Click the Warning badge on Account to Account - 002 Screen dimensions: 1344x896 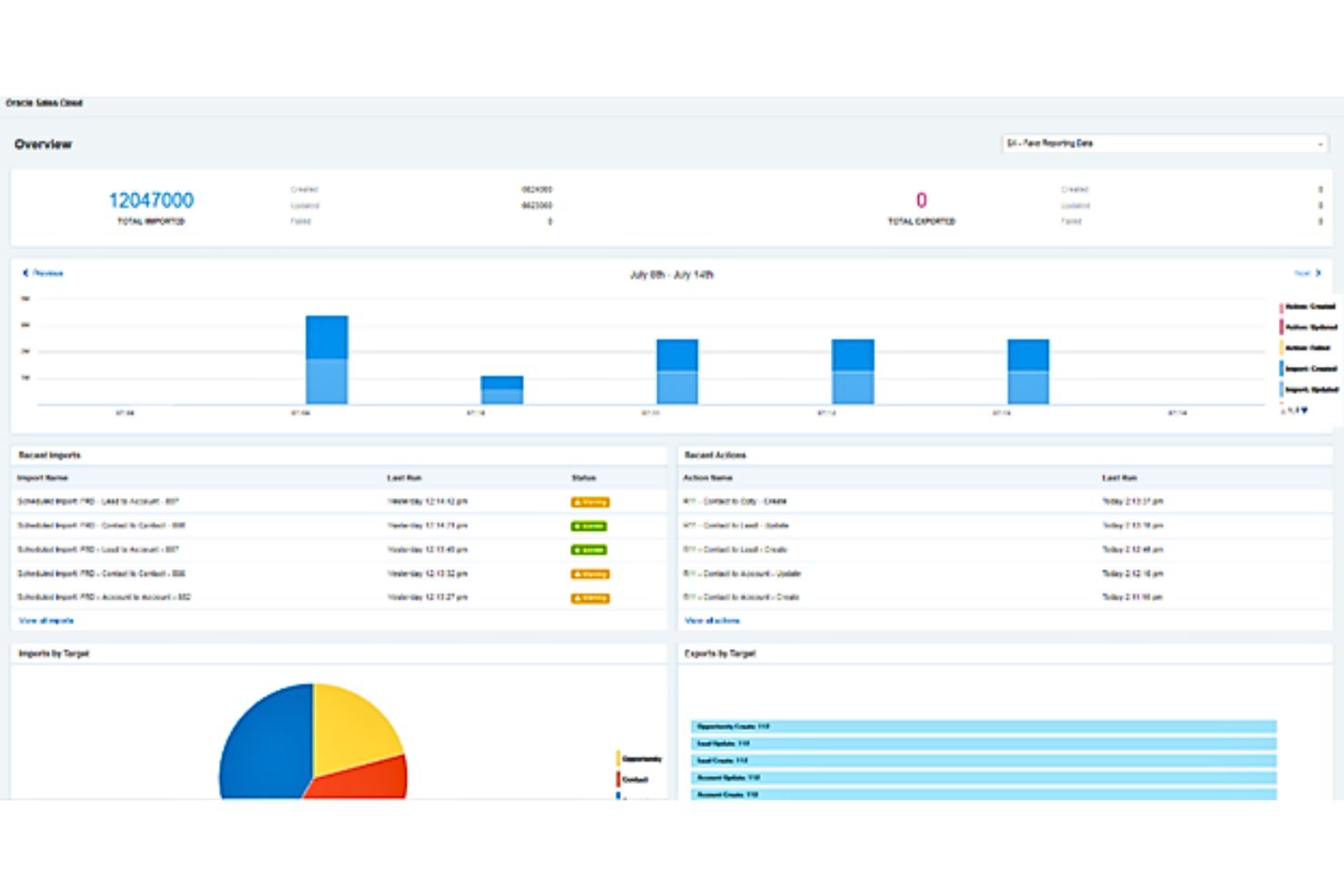click(590, 597)
